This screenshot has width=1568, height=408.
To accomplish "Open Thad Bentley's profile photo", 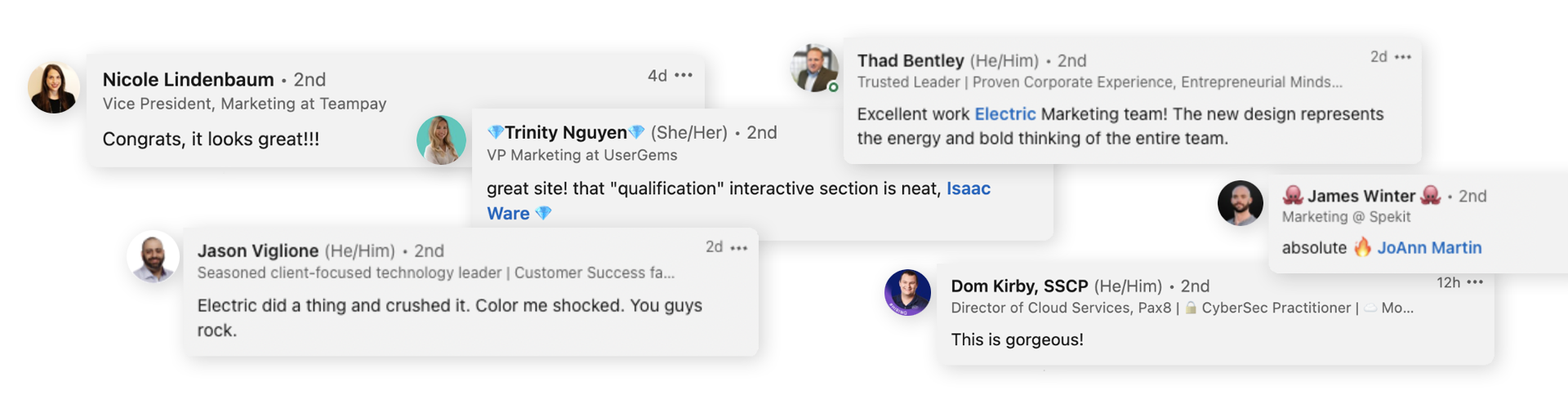I will (x=814, y=68).
